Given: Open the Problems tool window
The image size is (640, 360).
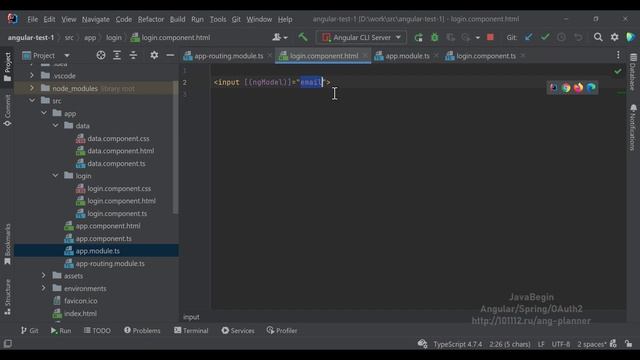Looking at the screenshot, I should [x=142, y=330].
